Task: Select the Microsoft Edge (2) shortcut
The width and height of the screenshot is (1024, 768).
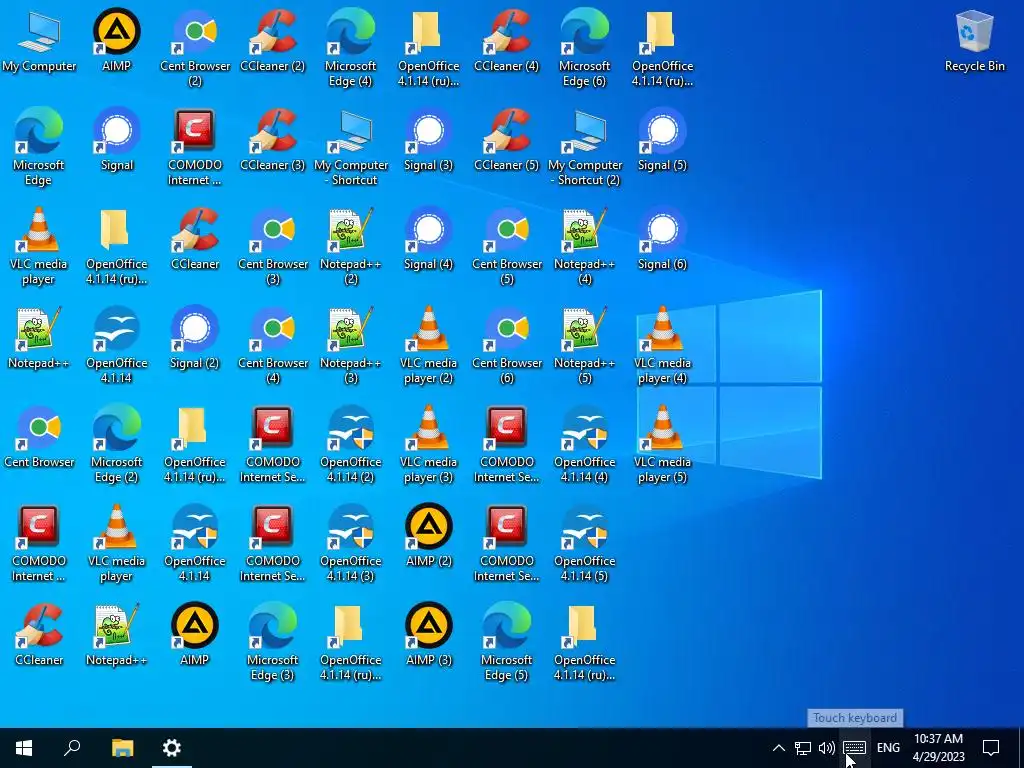Action: (x=116, y=445)
